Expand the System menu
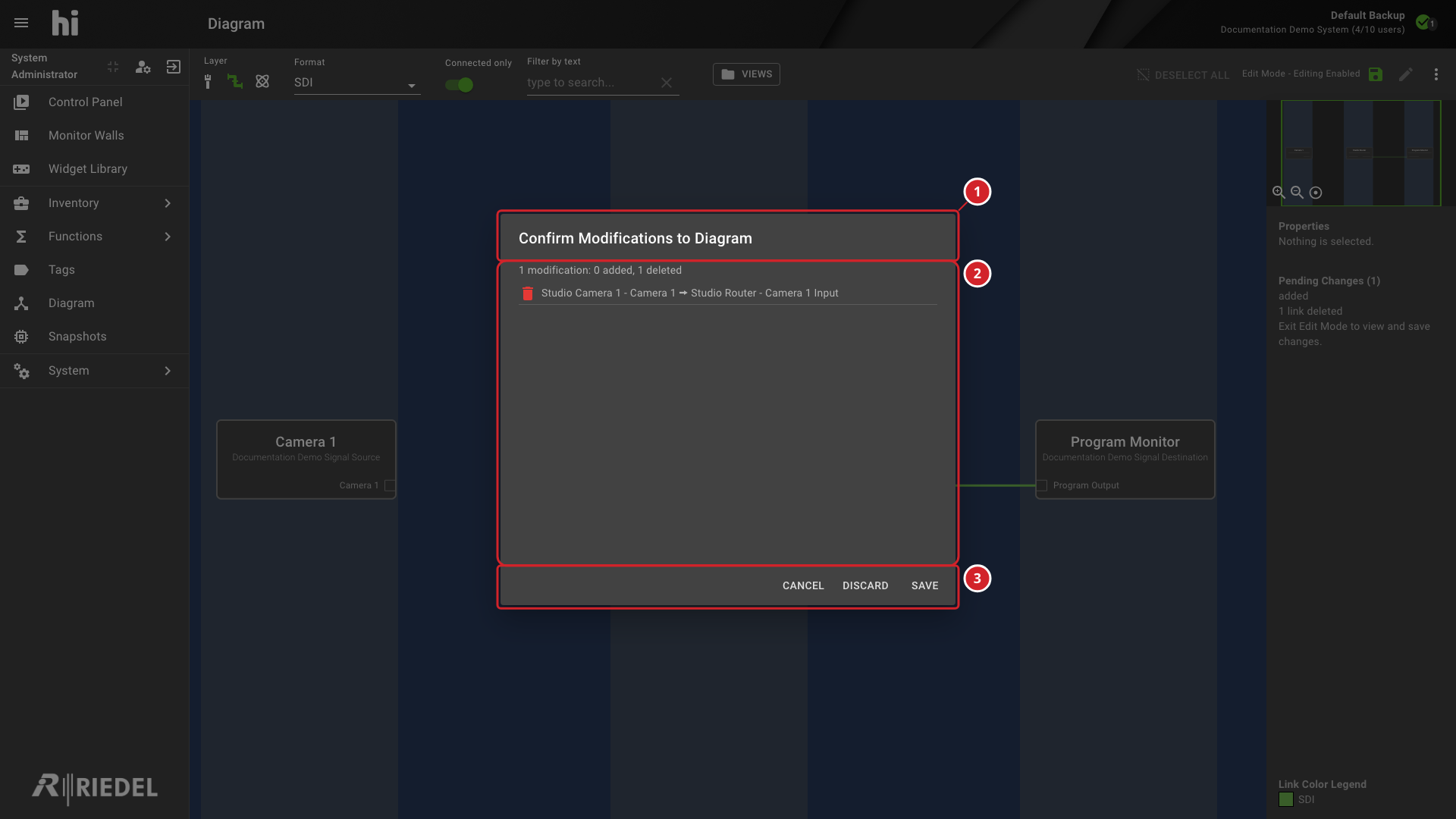Image resolution: width=1456 pixels, height=819 pixels. point(94,371)
